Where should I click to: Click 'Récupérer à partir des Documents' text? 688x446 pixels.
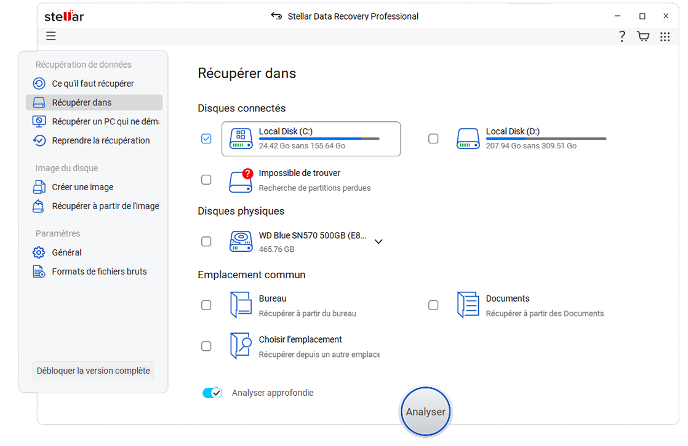(545, 313)
